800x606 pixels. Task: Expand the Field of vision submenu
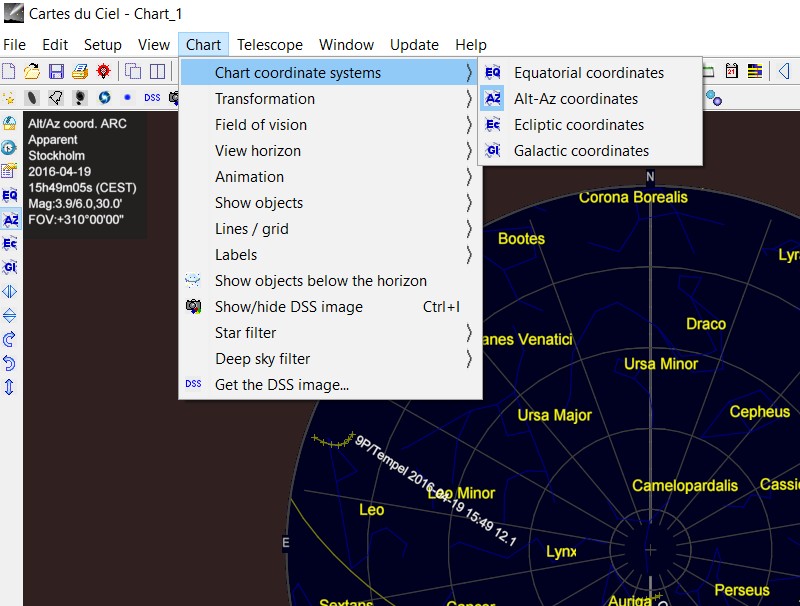(329, 124)
